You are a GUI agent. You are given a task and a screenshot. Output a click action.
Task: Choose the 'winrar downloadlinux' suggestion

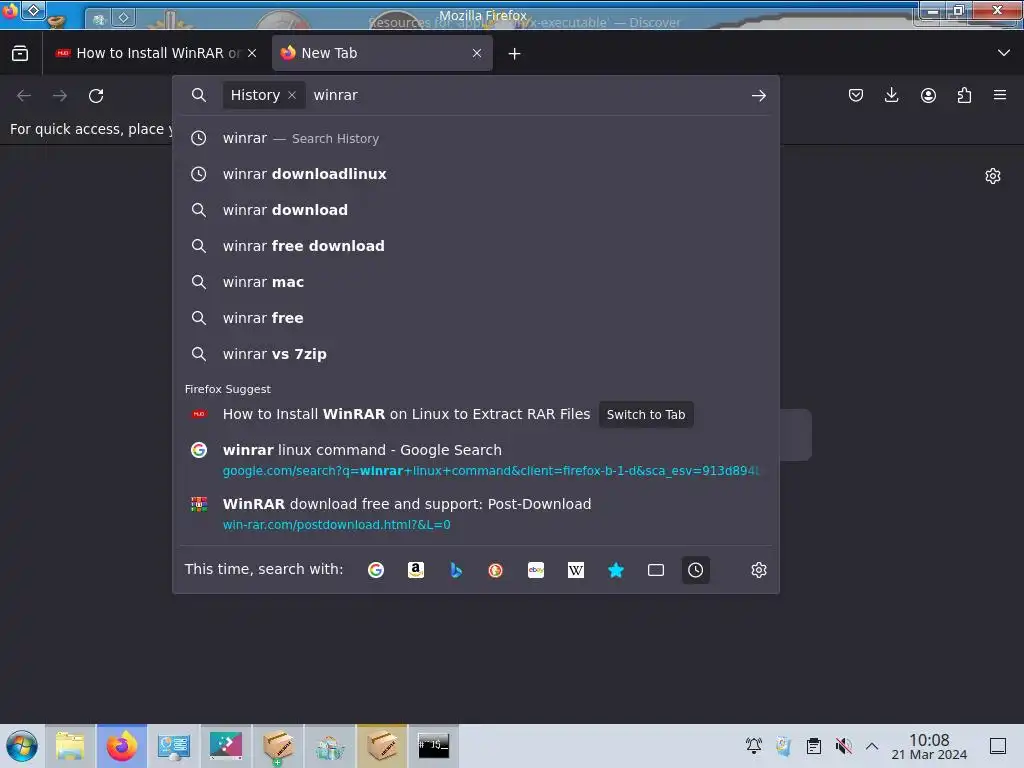[475, 174]
